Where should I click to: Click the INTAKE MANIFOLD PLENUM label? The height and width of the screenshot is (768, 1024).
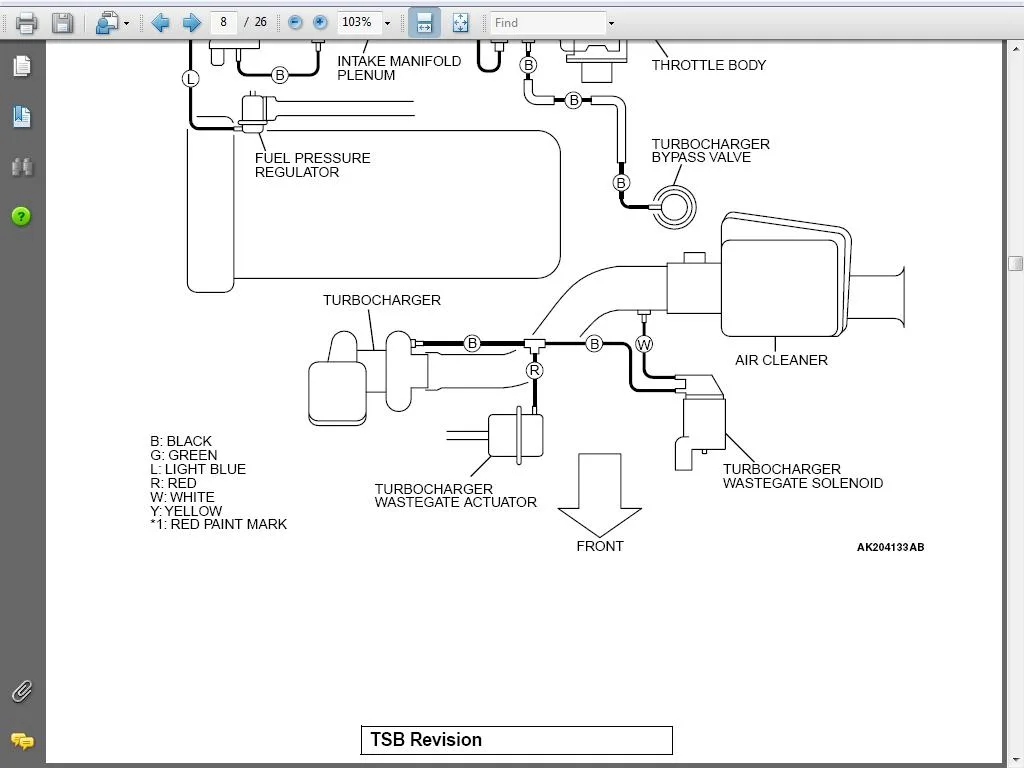tap(399, 68)
